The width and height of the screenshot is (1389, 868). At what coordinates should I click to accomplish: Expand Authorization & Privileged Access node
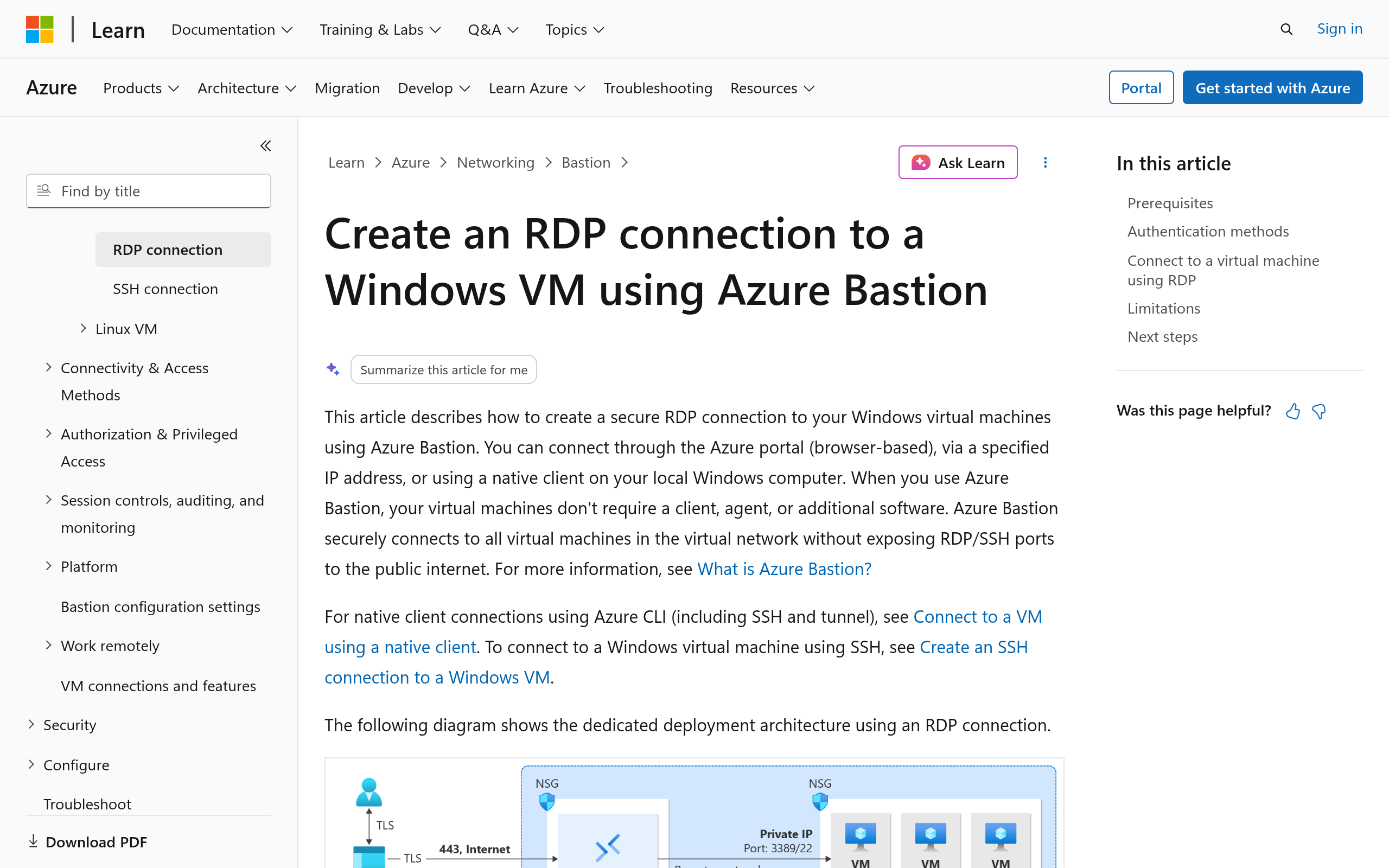click(49, 433)
